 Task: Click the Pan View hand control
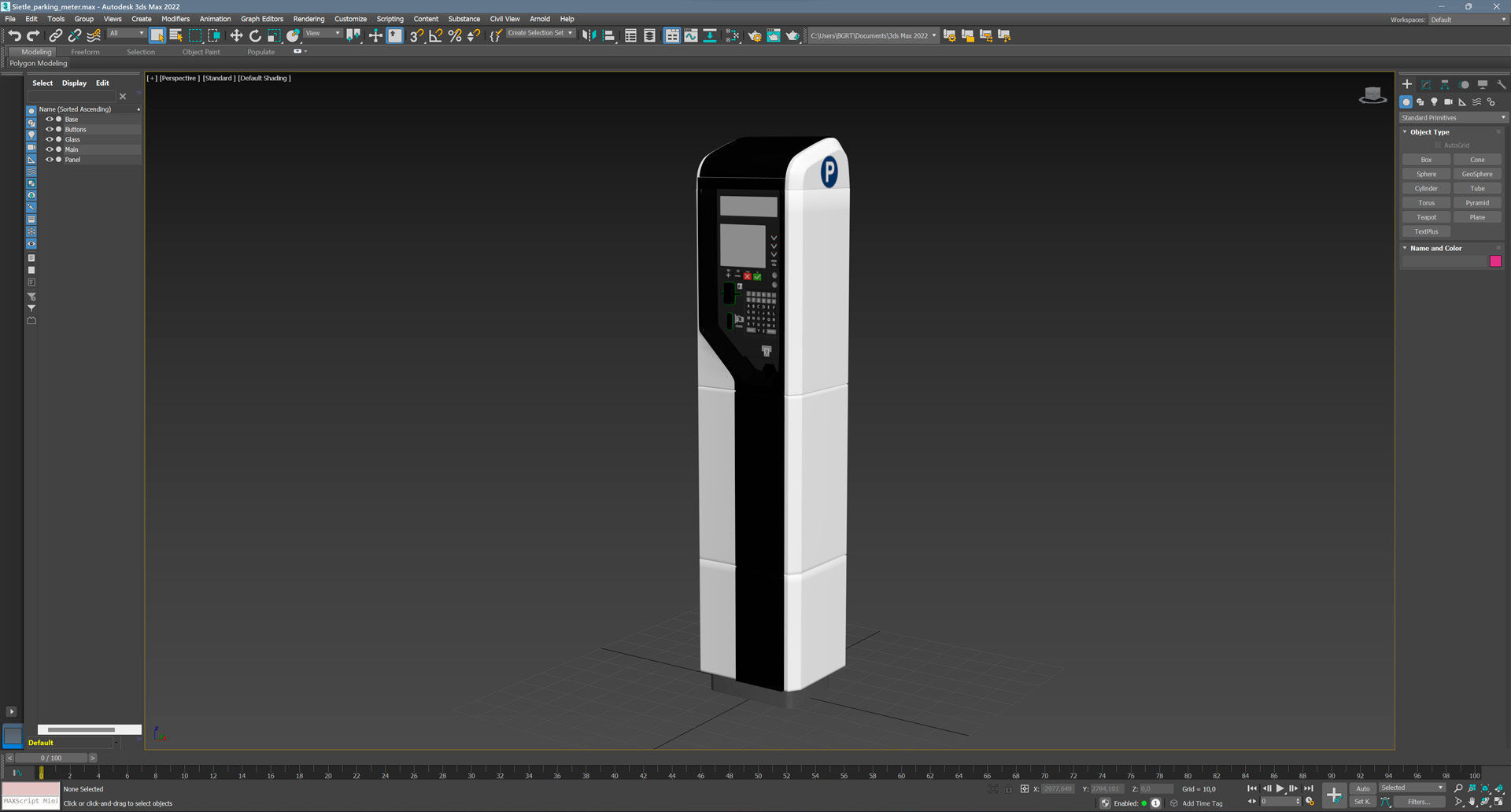[1472, 802]
